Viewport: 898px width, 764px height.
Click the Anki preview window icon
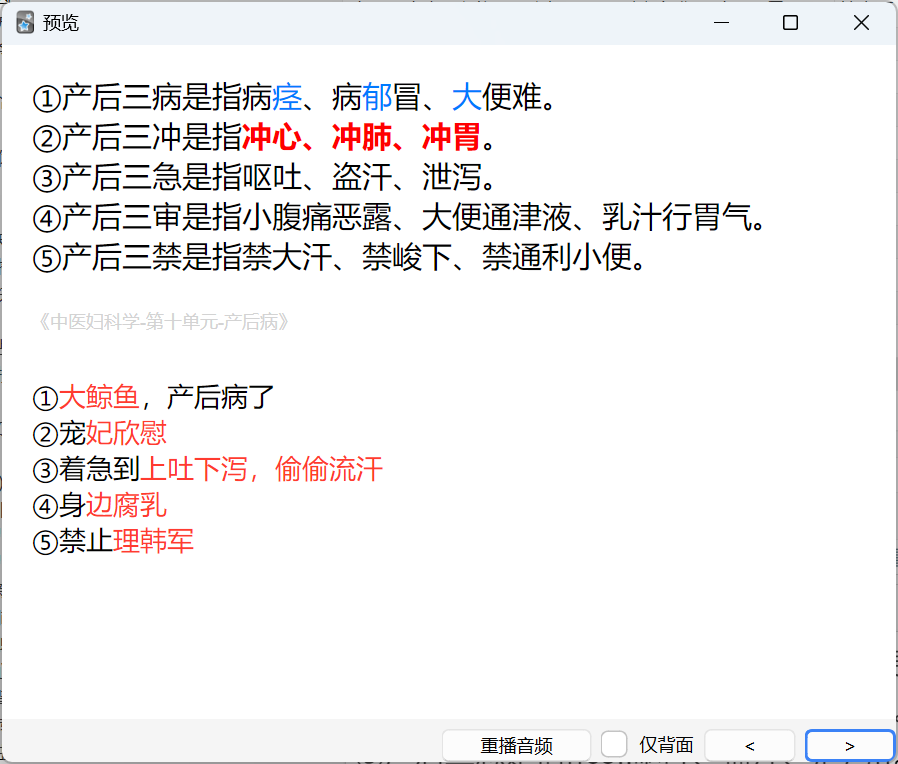(25, 23)
